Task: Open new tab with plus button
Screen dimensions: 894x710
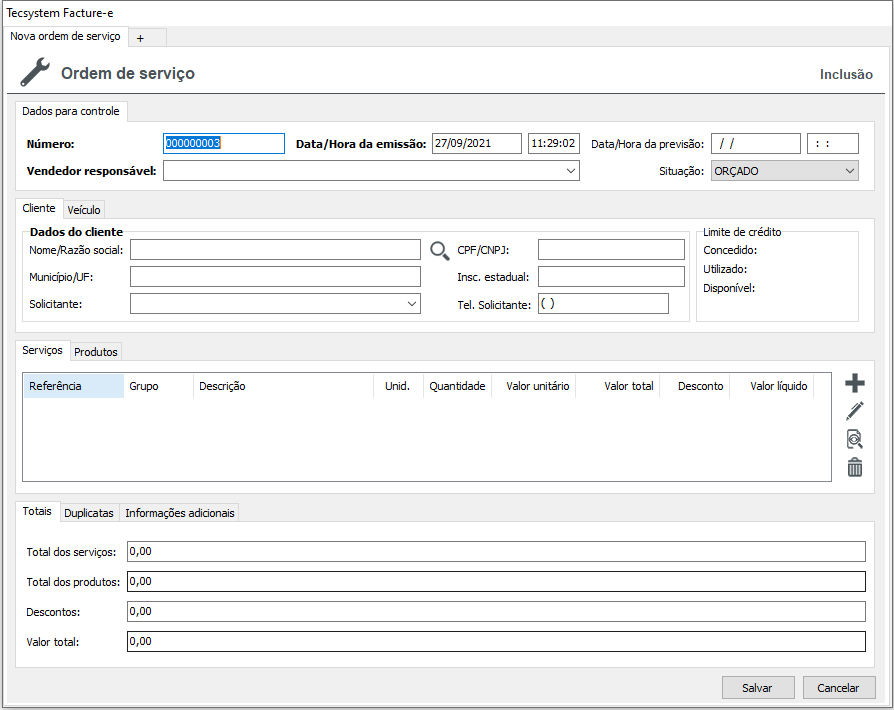Action: (140, 38)
